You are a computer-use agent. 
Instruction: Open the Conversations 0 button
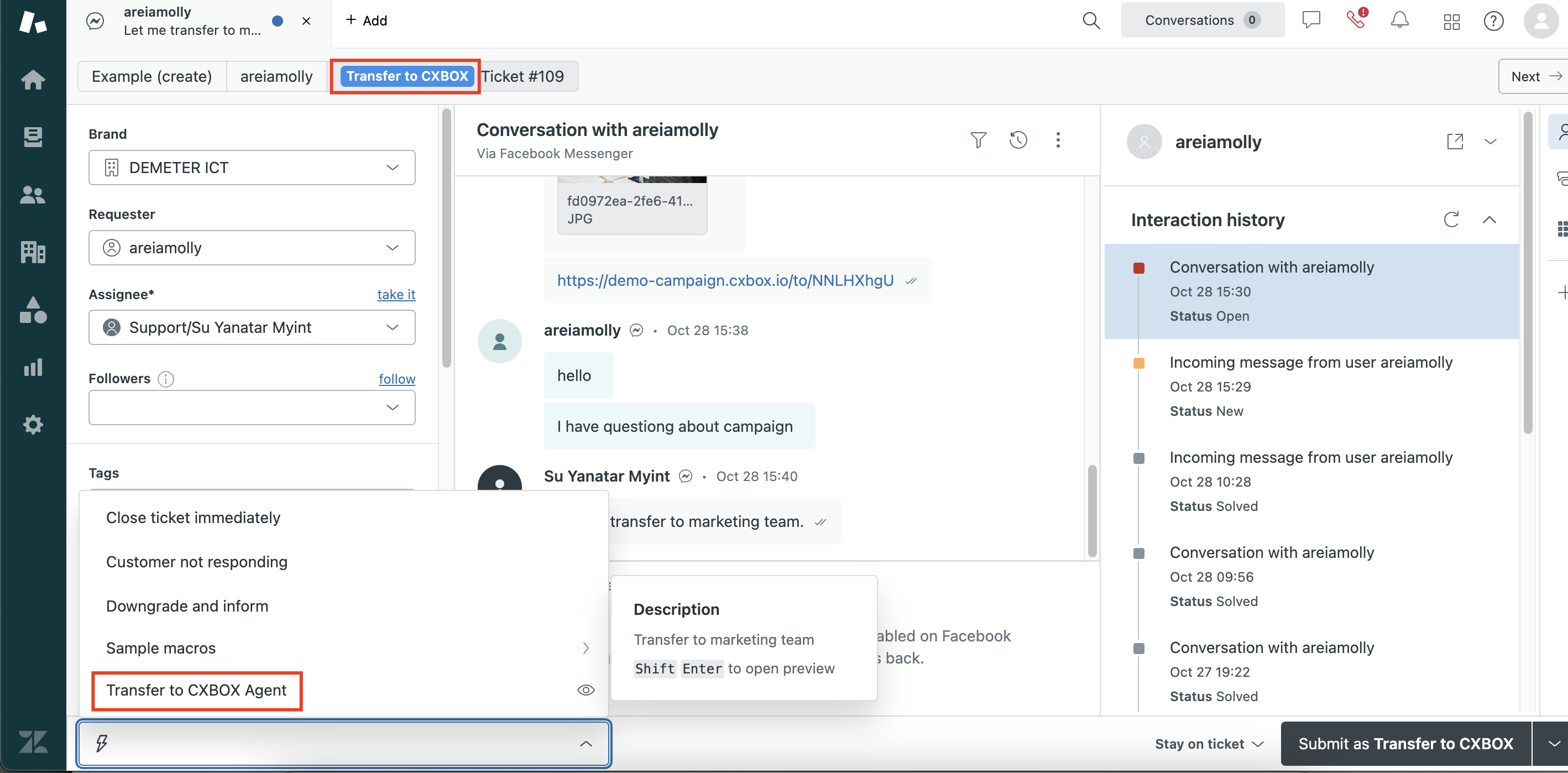(1202, 20)
